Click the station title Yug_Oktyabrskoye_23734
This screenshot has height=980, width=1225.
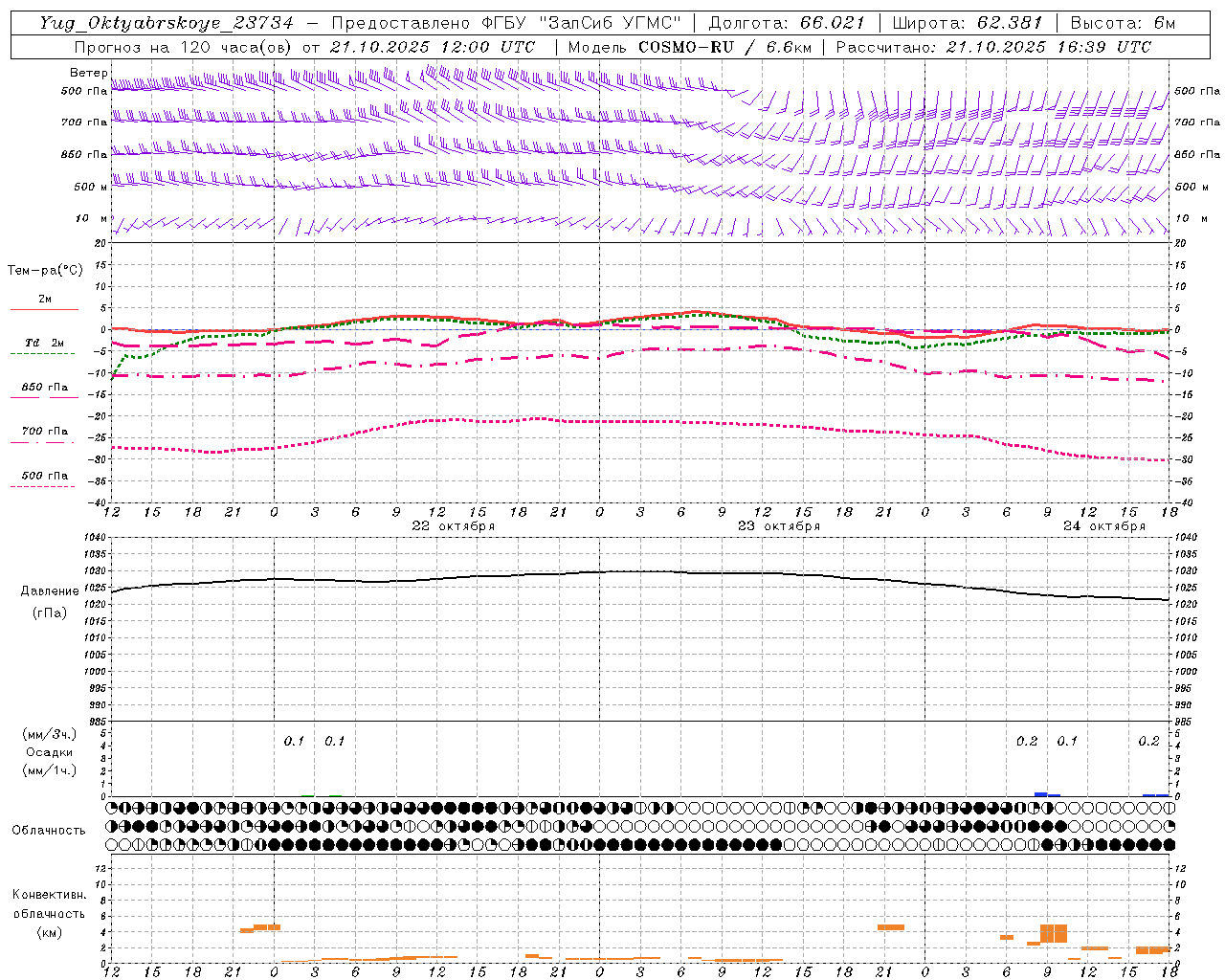(x=167, y=23)
